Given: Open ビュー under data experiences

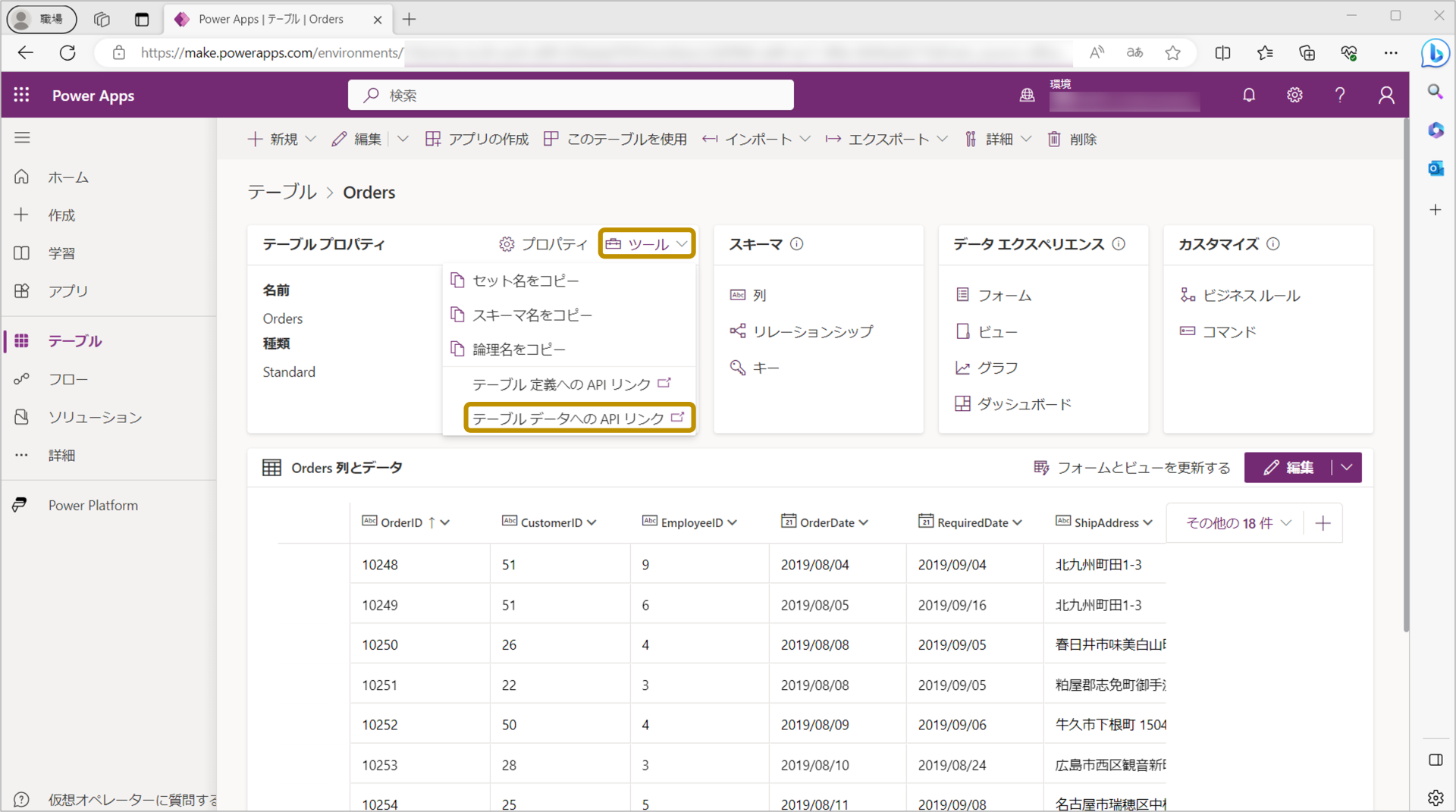Looking at the screenshot, I should [x=987, y=331].
